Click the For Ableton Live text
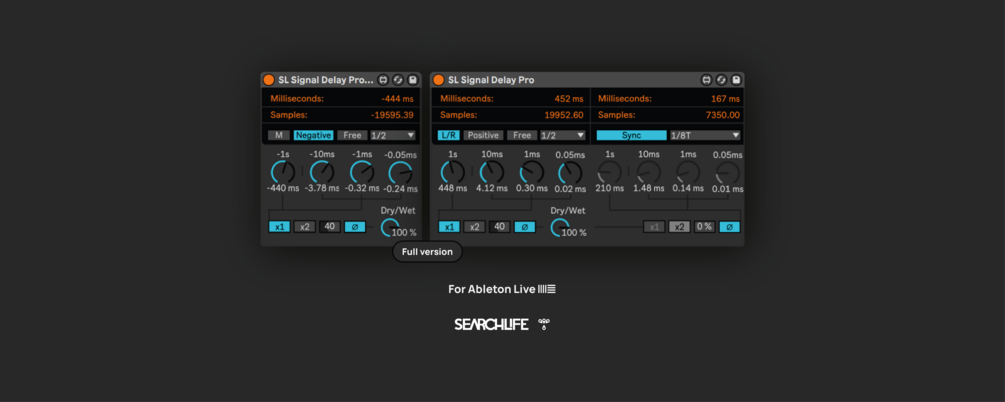The width and height of the screenshot is (1005, 402). [x=492, y=289]
